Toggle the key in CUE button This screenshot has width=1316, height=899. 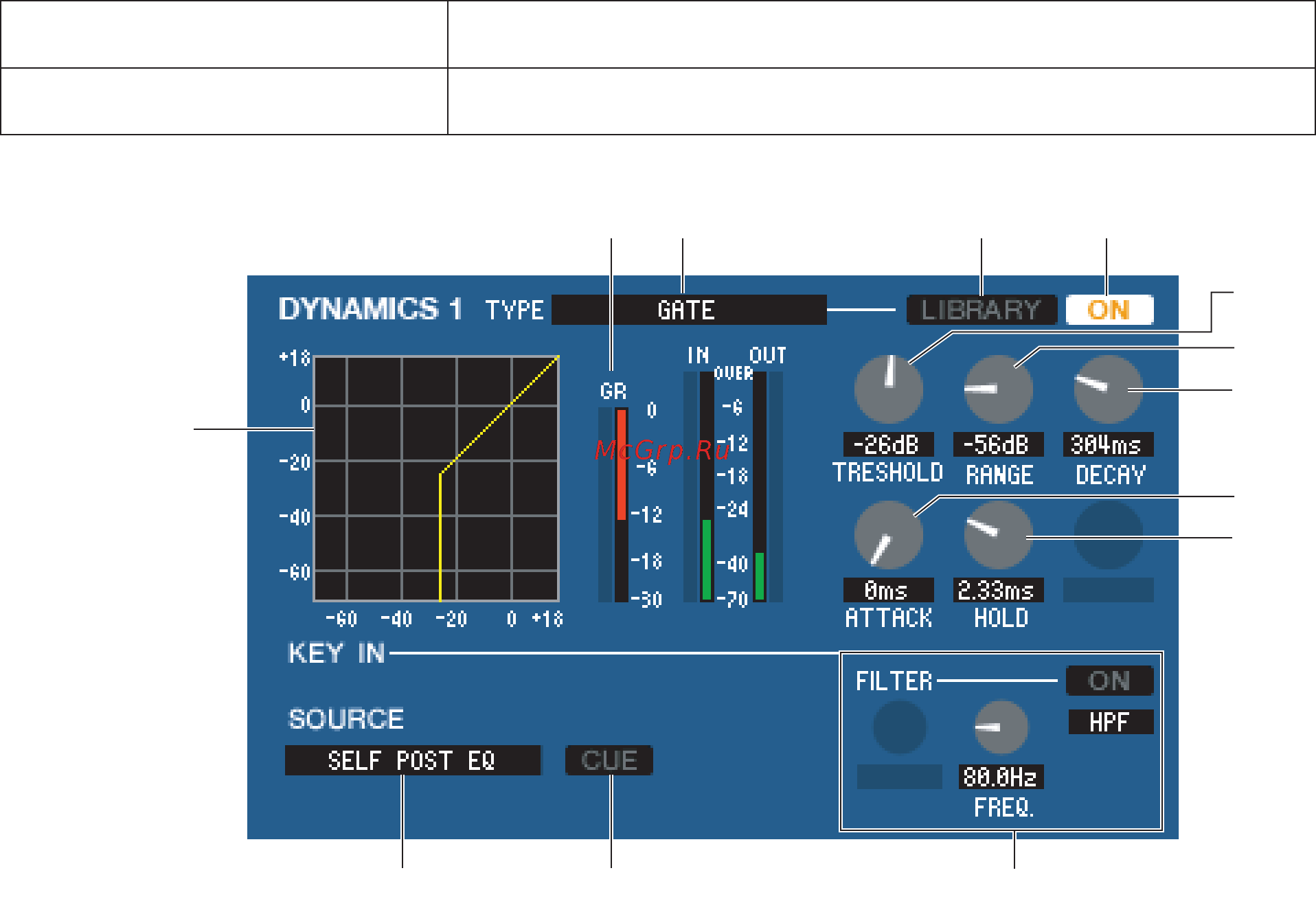pos(609,760)
